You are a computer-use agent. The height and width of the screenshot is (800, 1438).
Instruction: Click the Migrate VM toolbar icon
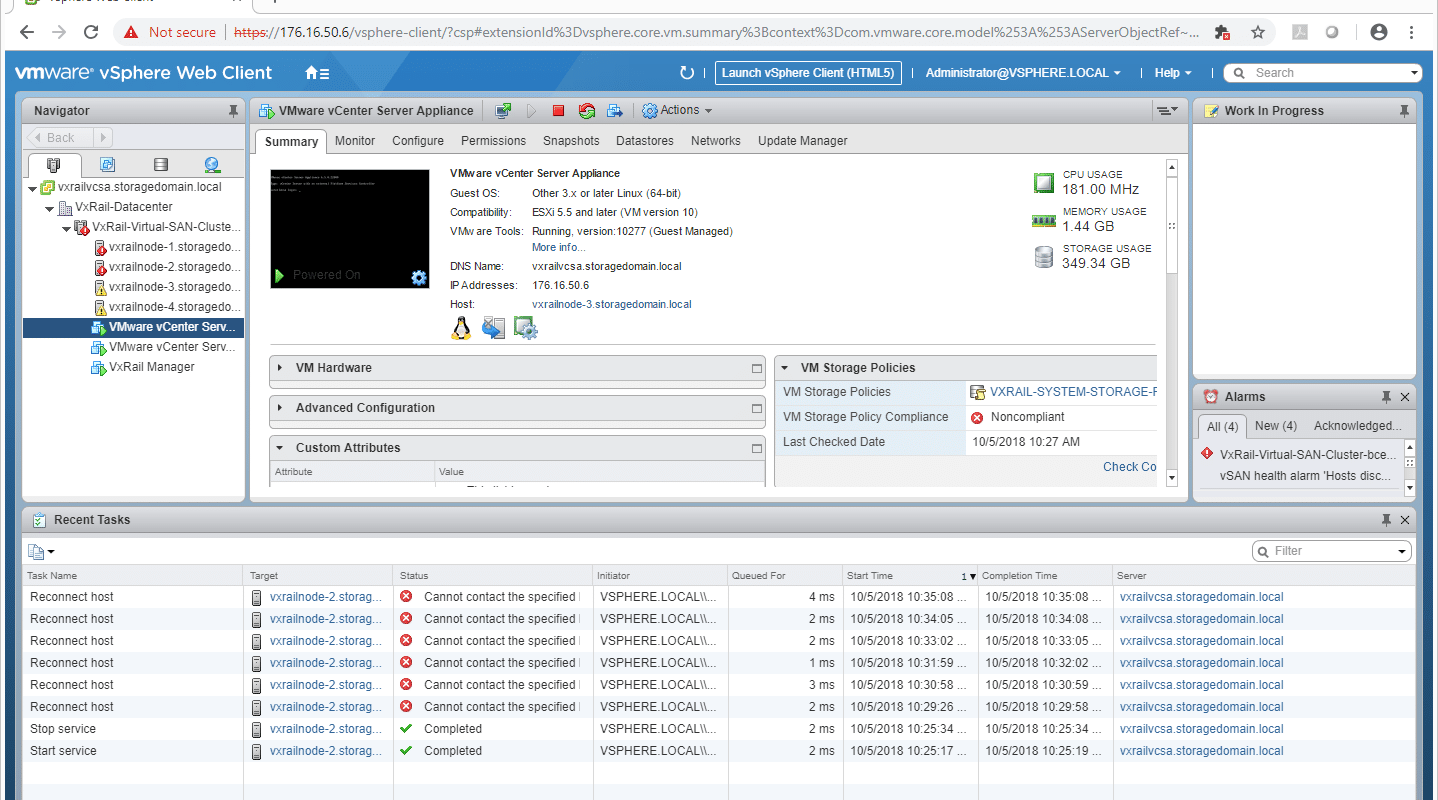615,111
